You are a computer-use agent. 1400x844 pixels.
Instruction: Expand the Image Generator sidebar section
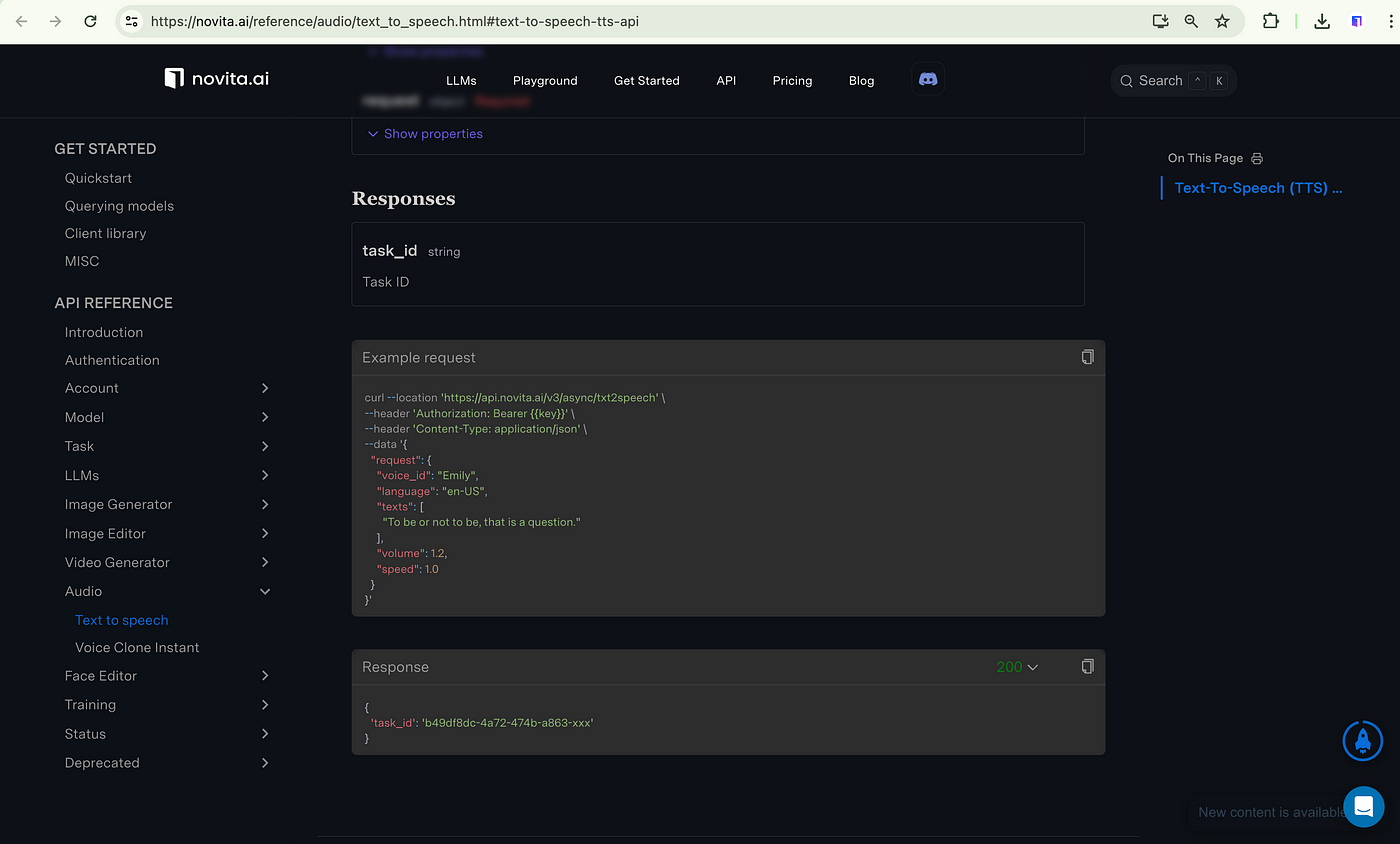264,504
